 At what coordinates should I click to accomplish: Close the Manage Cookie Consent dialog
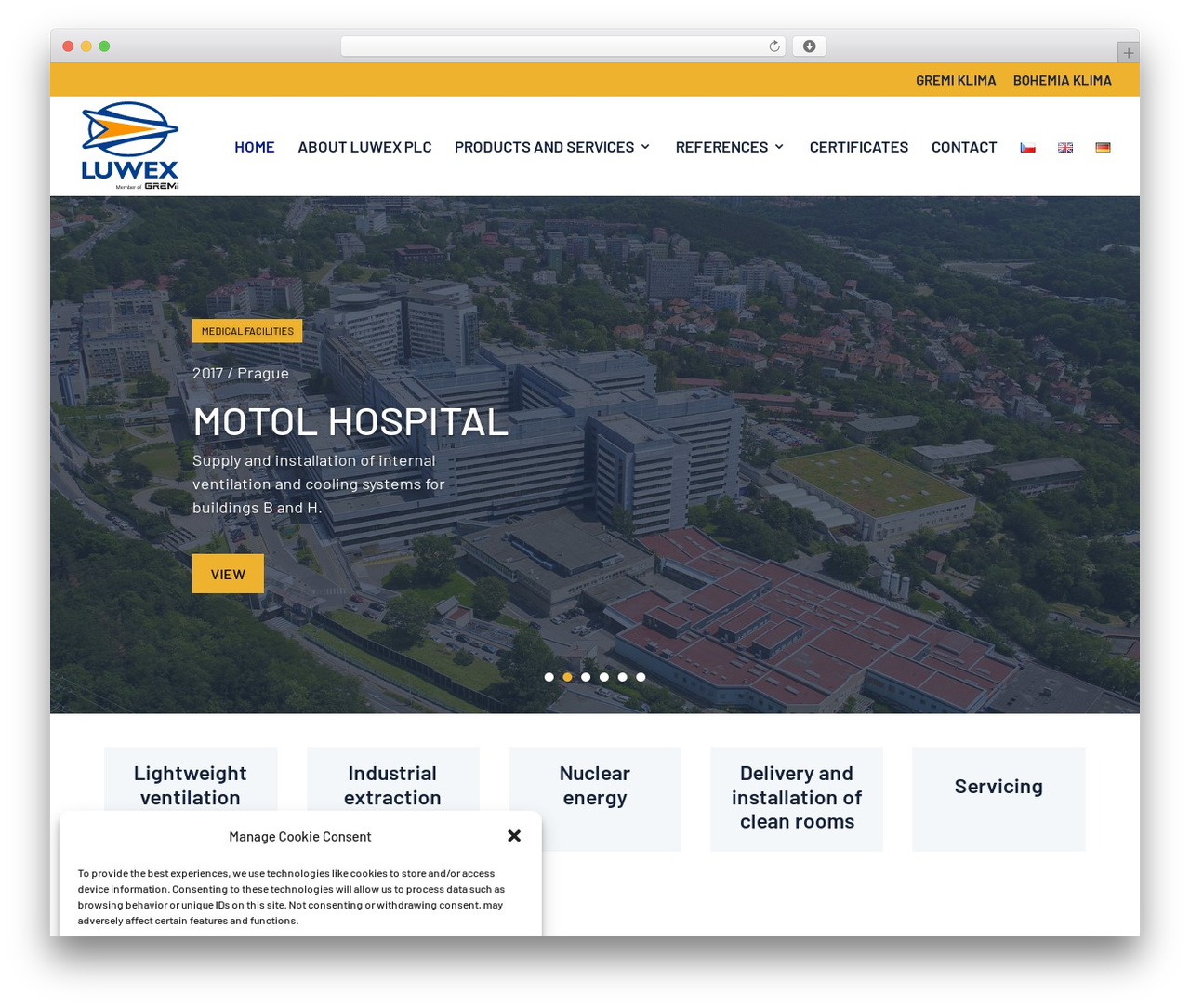[x=514, y=836]
